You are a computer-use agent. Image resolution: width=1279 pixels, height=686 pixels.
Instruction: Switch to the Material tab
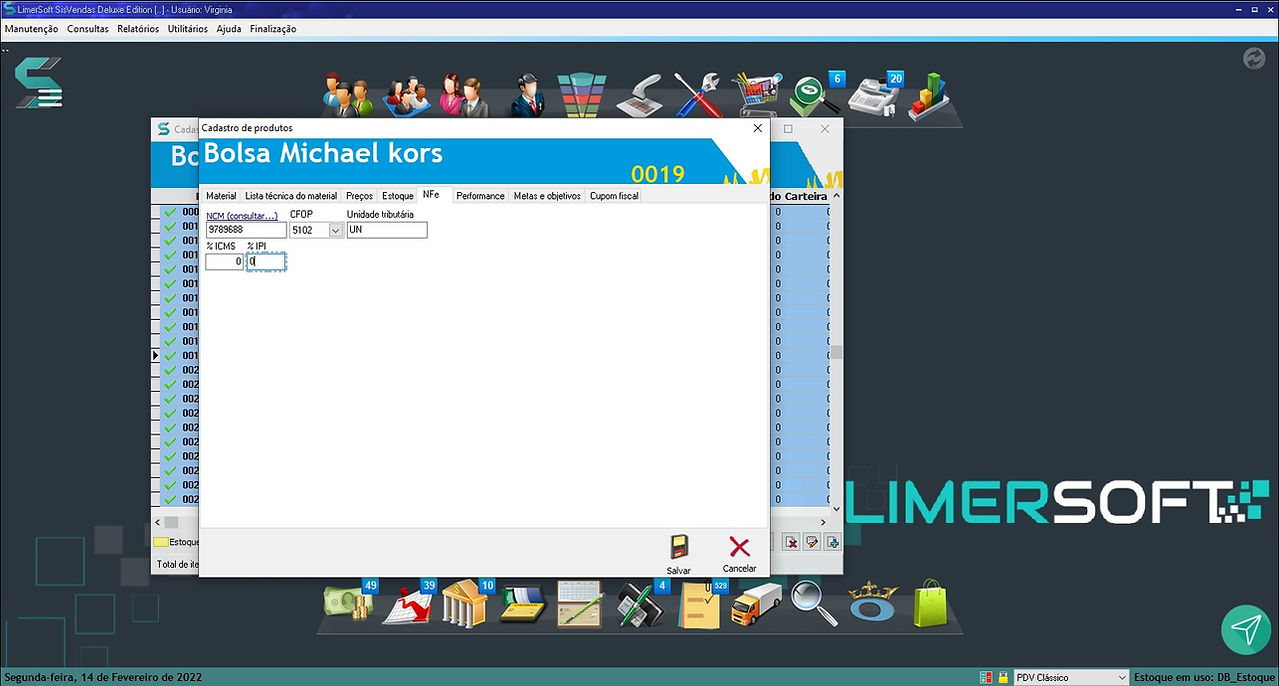click(221, 196)
